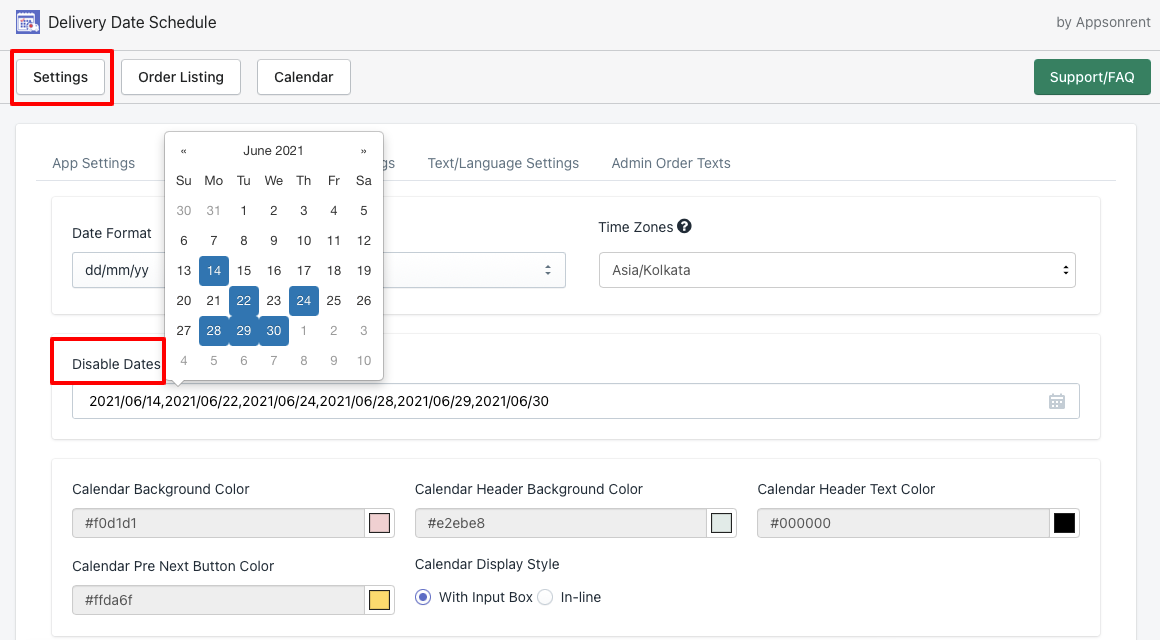Select June 18 in date picker
Image resolution: width=1160 pixels, height=640 pixels.
[334, 271]
